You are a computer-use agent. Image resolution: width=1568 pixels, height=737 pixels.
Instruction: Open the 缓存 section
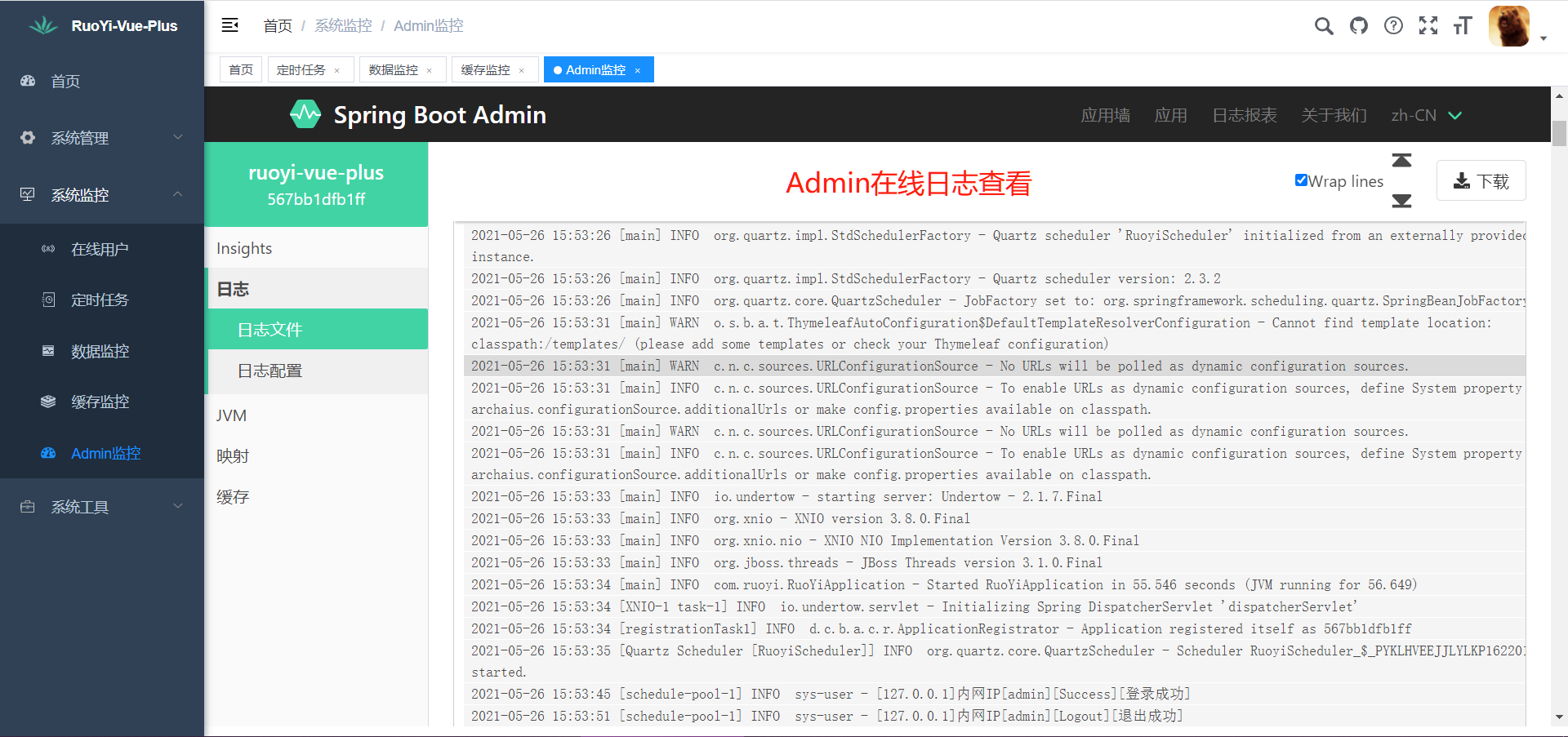[x=316, y=497]
